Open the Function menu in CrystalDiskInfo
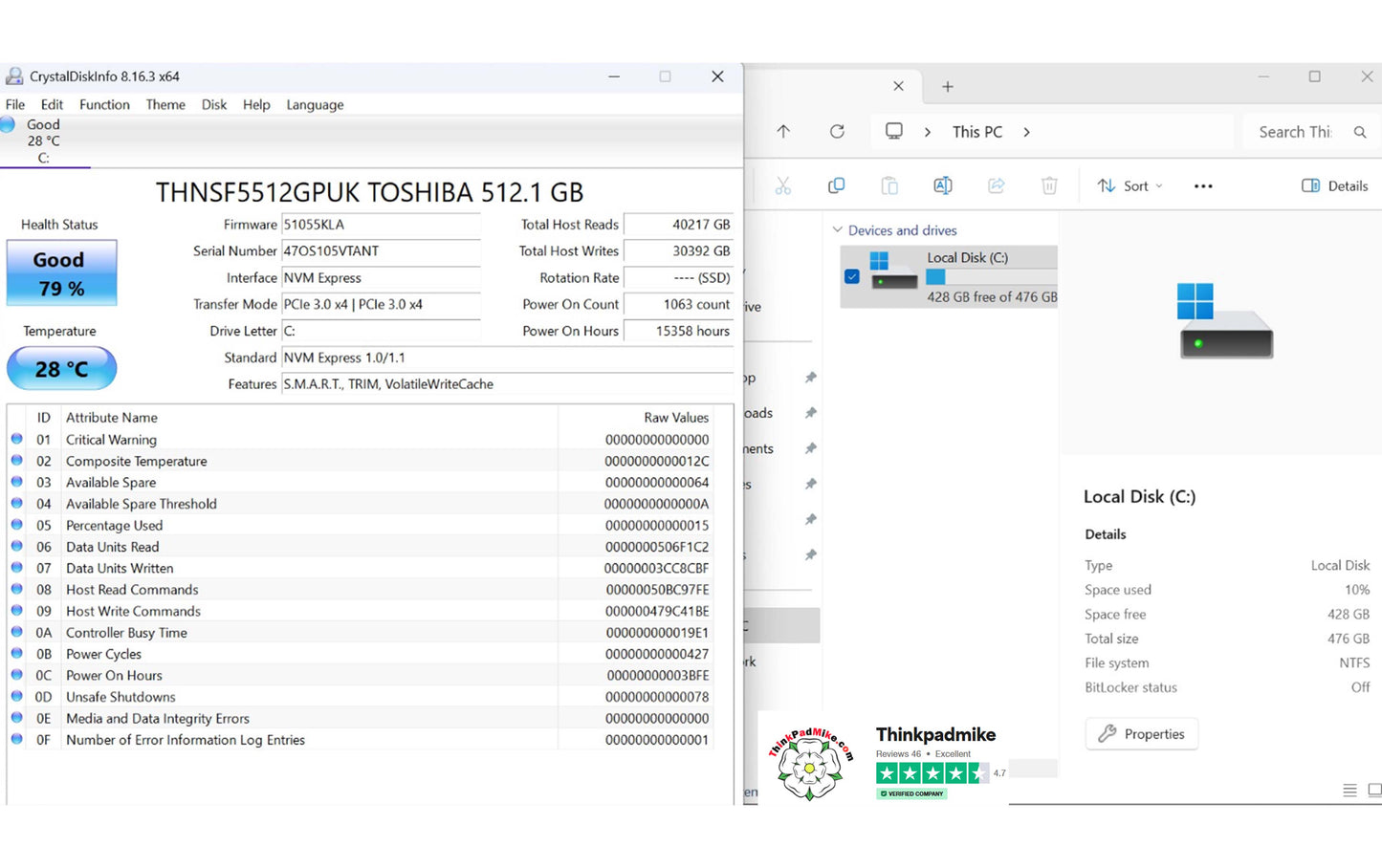1382x868 pixels. (104, 104)
